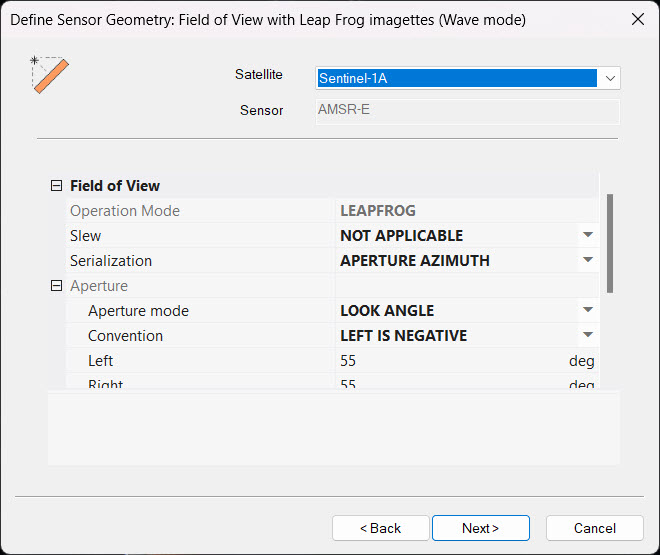Open the Serialization dropdown arrow
660x555 pixels.
[588, 261]
